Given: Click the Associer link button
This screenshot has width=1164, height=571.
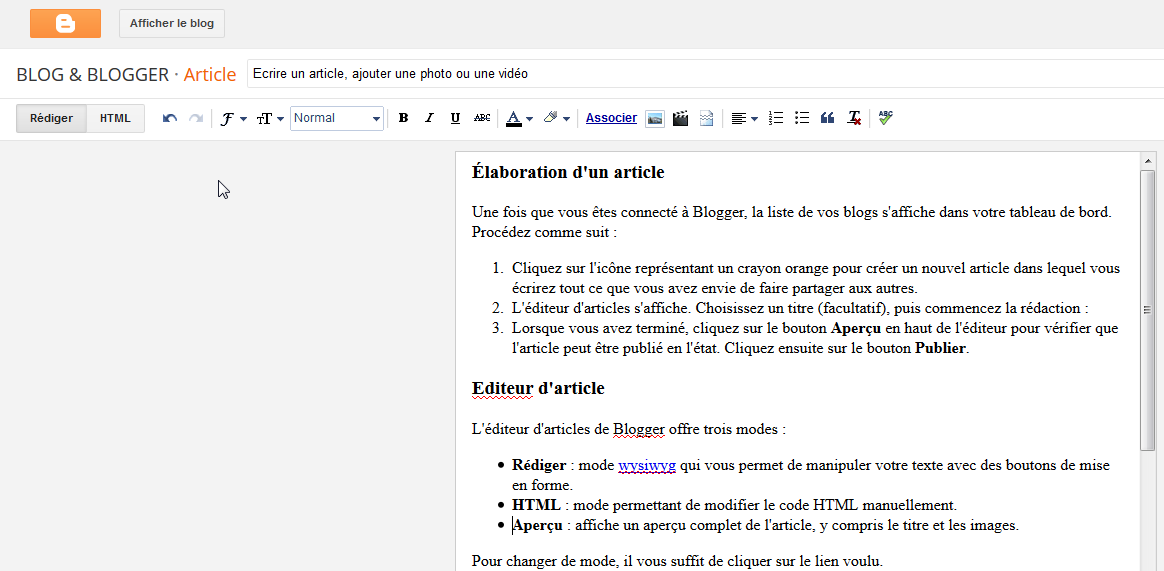Looking at the screenshot, I should click(x=611, y=118).
